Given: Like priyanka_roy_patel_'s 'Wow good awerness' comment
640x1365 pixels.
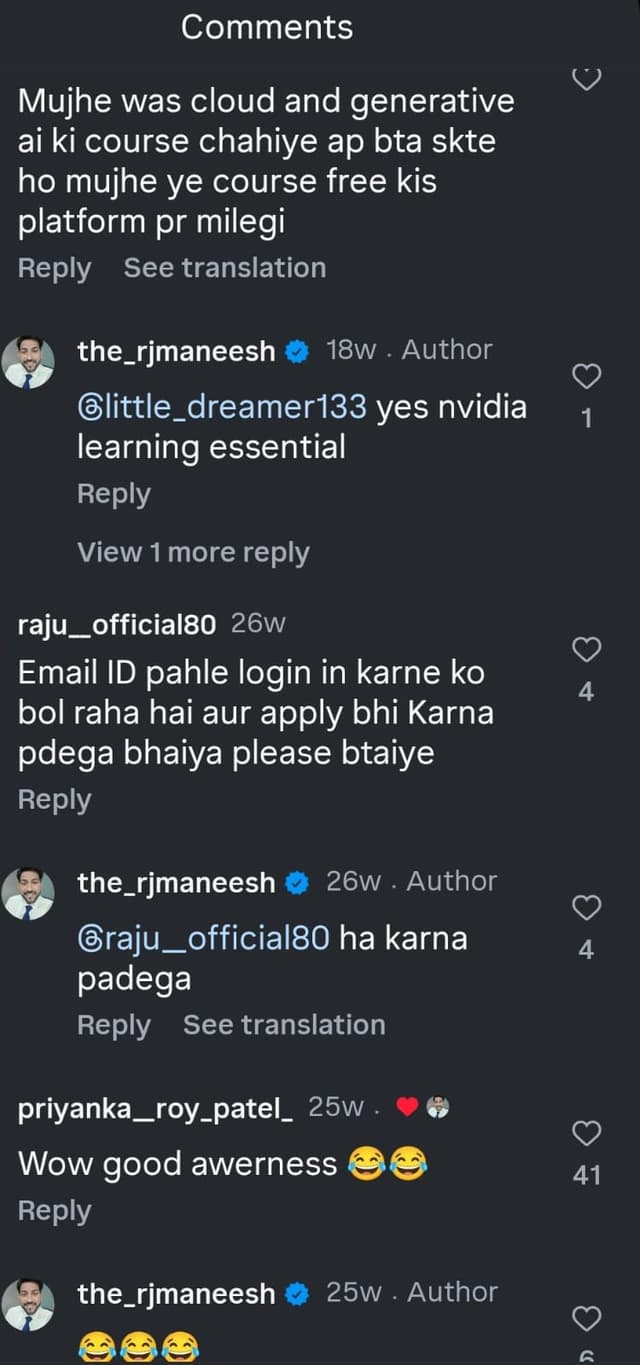Looking at the screenshot, I should coord(587,1133).
